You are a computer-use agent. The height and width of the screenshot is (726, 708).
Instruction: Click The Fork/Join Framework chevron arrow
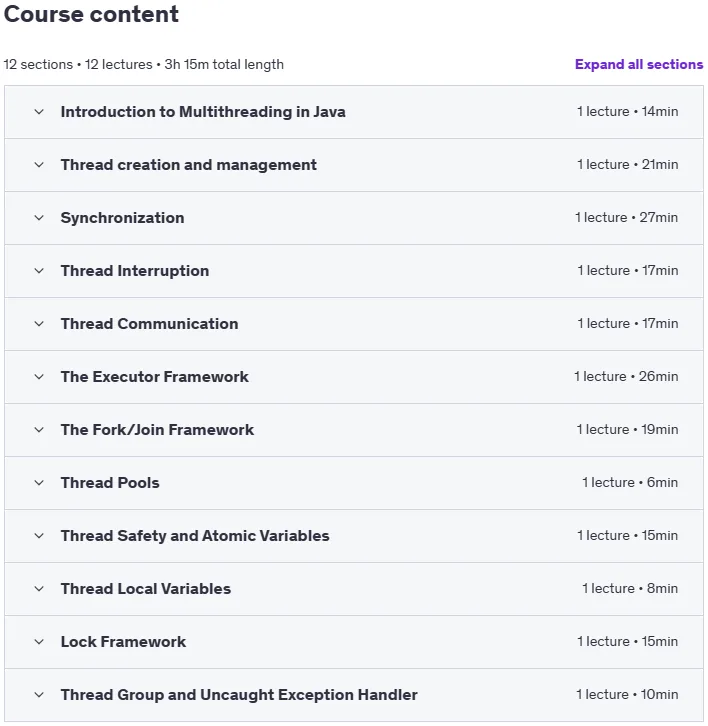tap(39, 430)
